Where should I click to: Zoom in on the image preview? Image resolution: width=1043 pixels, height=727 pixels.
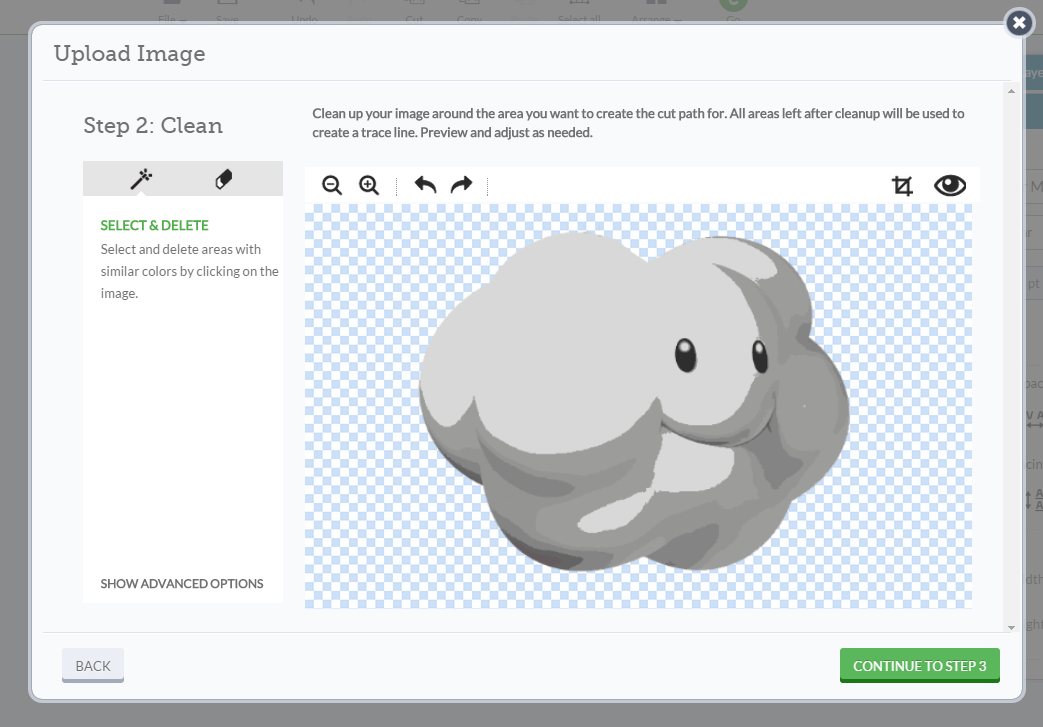point(369,185)
